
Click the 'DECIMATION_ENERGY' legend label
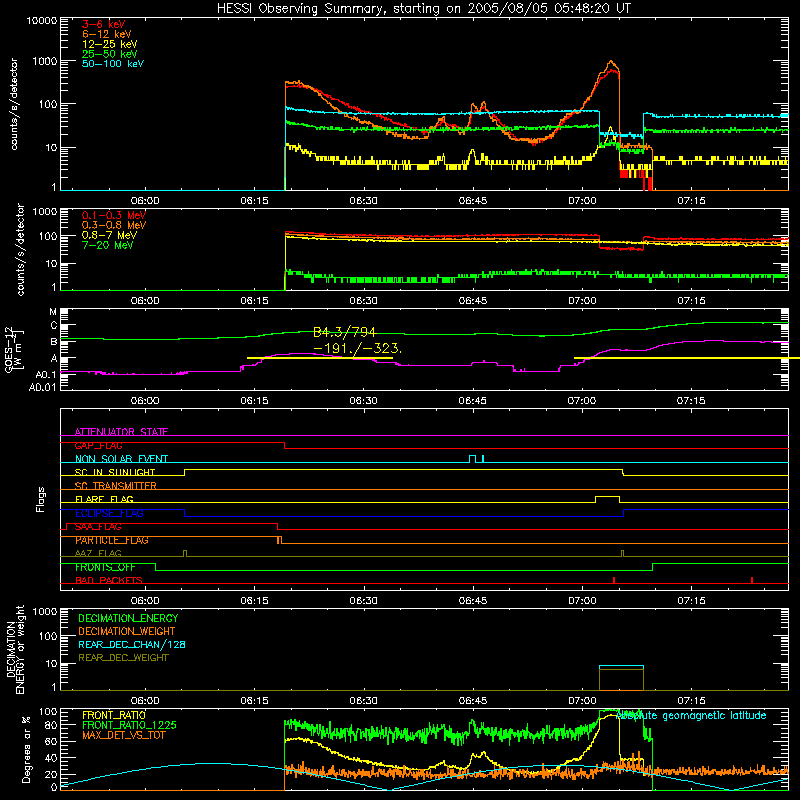tap(128, 618)
